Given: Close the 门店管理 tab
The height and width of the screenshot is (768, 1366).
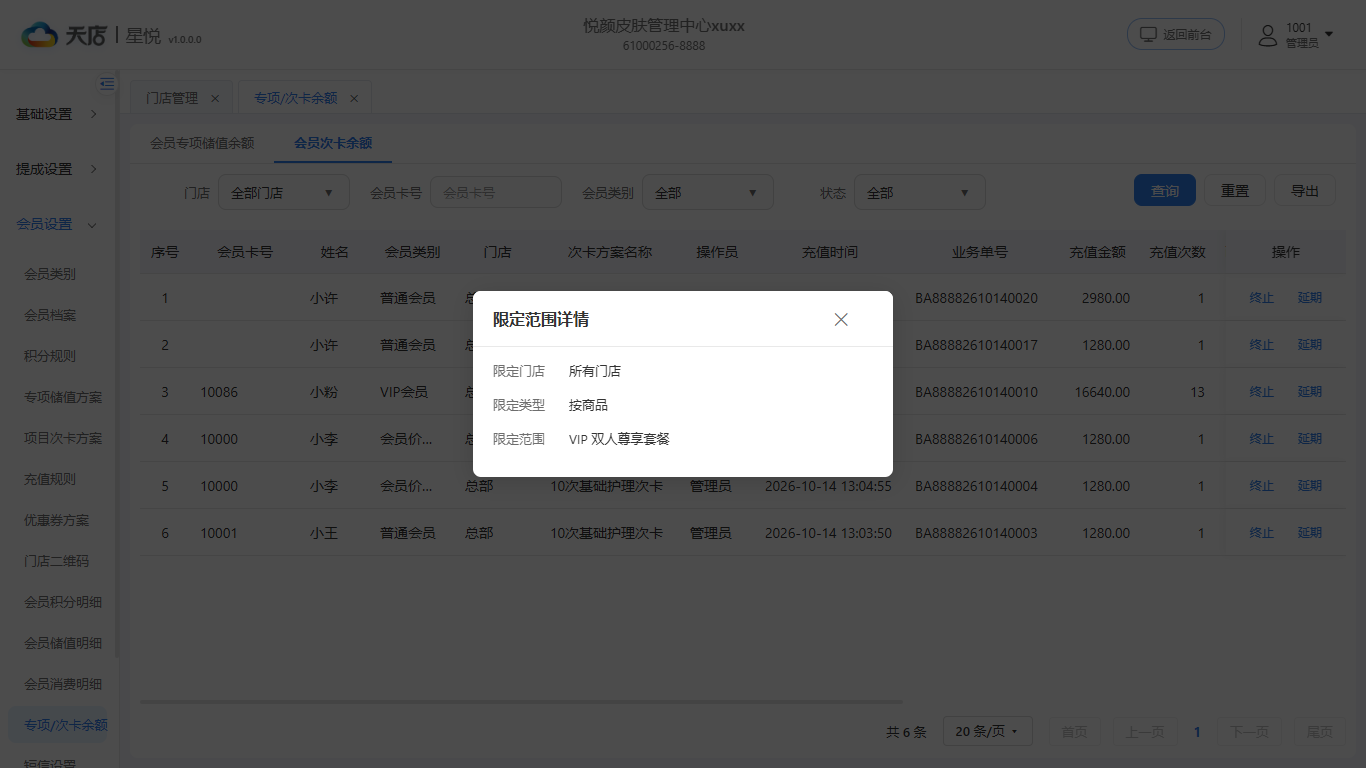Looking at the screenshot, I should pos(215,98).
